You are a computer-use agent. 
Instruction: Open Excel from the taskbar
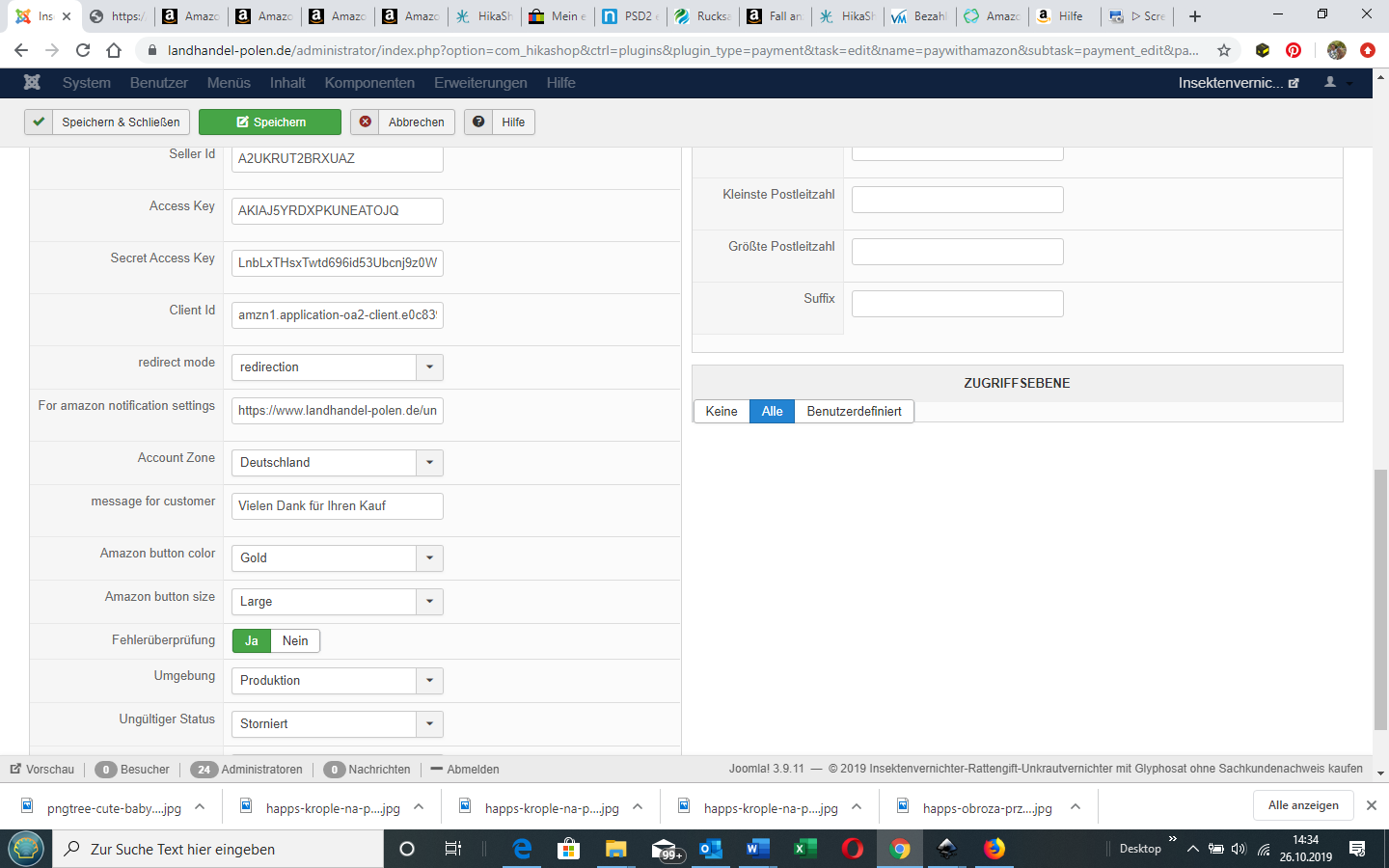(804, 849)
